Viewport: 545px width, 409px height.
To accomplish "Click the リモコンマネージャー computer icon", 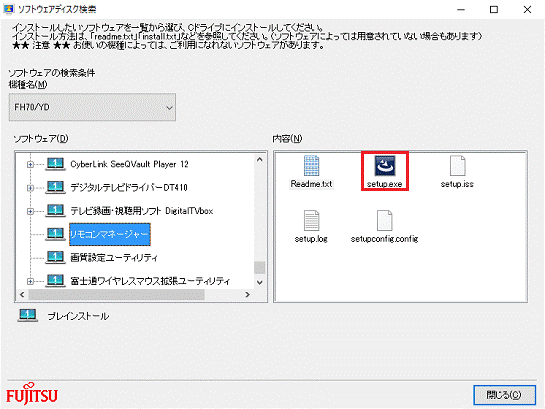I will [x=55, y=234].
